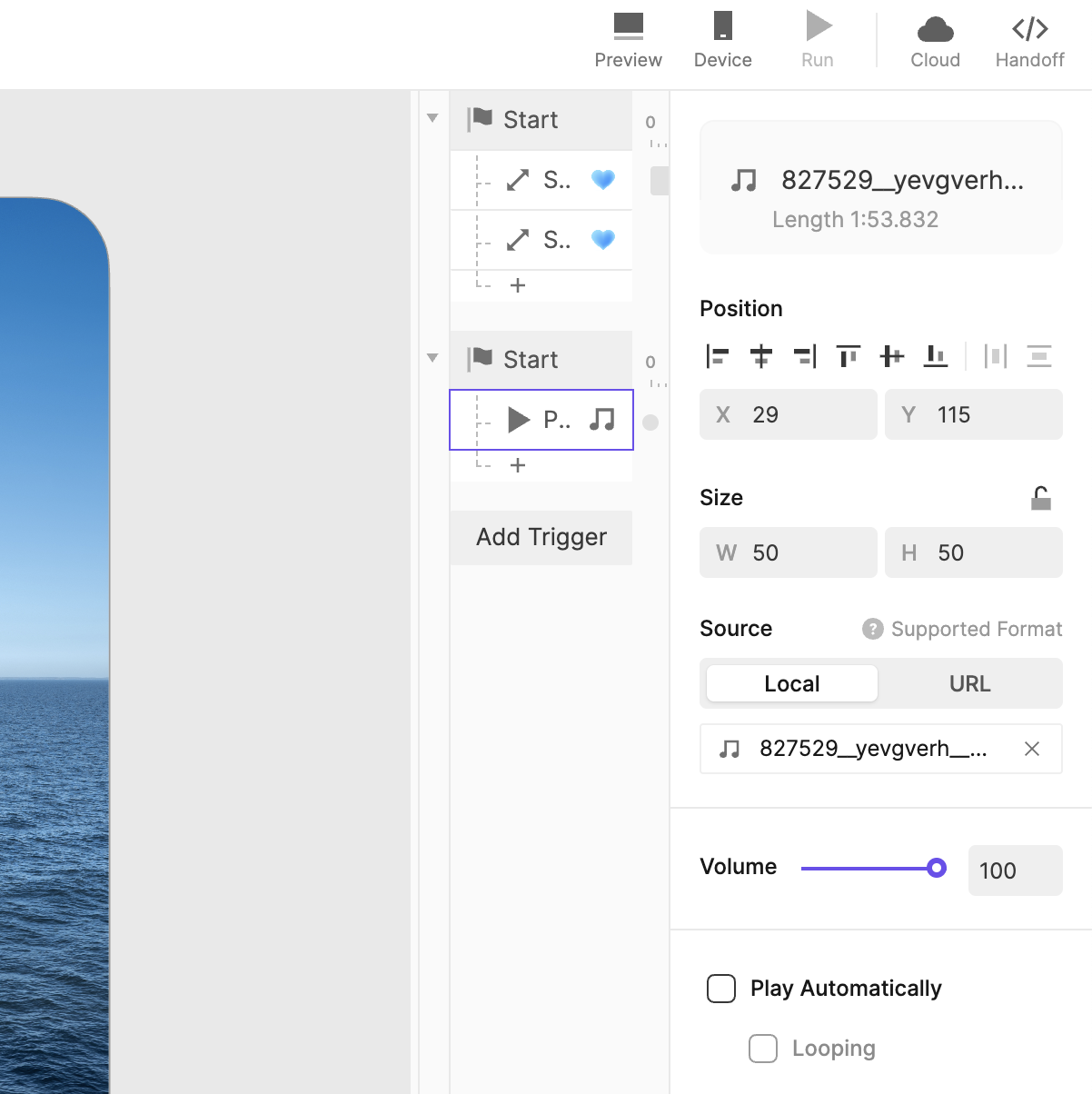1092x1094 pixels.
Task: Align left edges in Position panel
Action: click(x=717, y=356)
